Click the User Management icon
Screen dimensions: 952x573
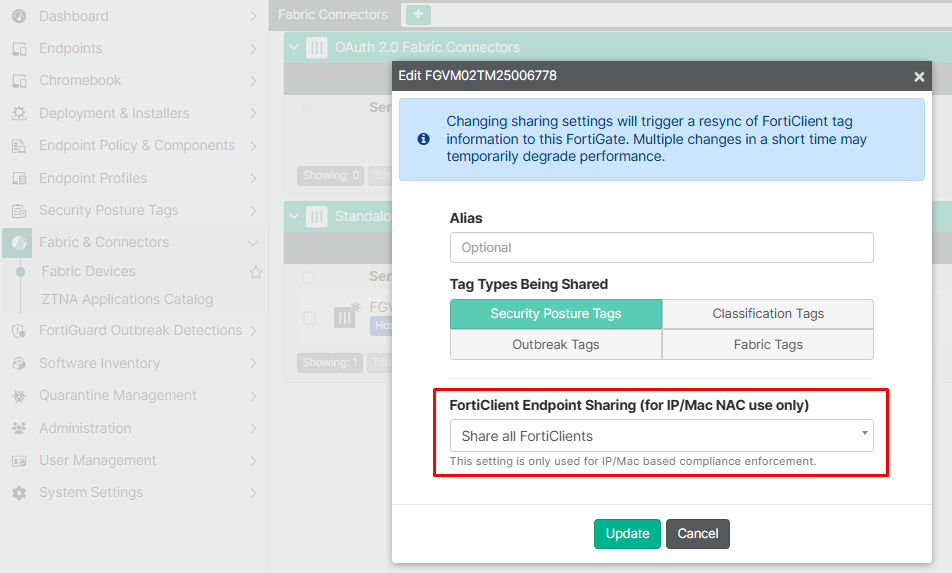(x=19, y=461)
